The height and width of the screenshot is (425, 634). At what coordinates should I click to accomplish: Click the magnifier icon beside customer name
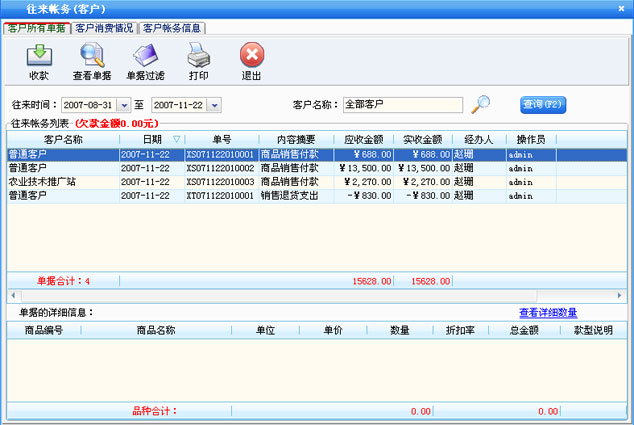[481, 103]
